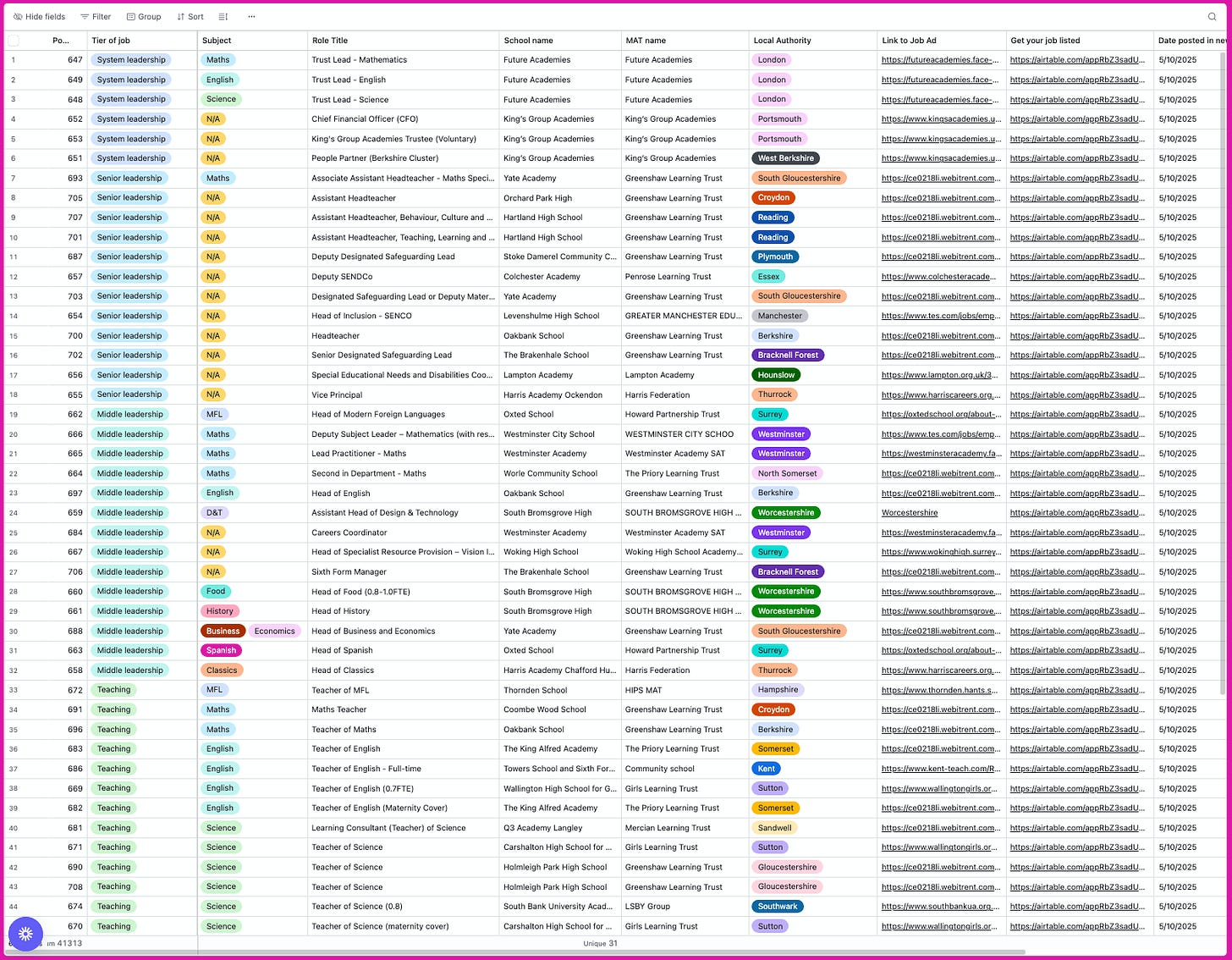The width and height of the screenshot is (1232, 960).
Task: Click the Business subject tag
Action: click(x=223, y=631)
